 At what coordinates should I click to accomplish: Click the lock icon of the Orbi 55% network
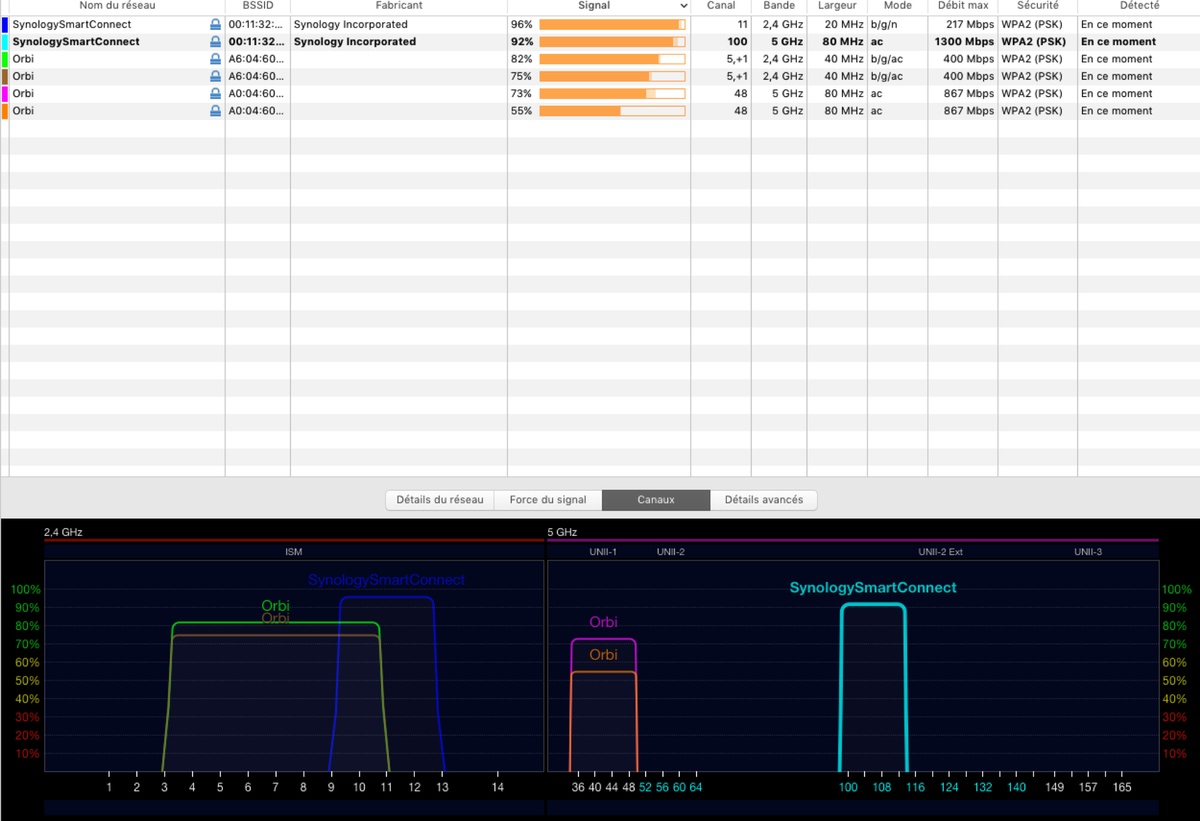tap(215, 111)
